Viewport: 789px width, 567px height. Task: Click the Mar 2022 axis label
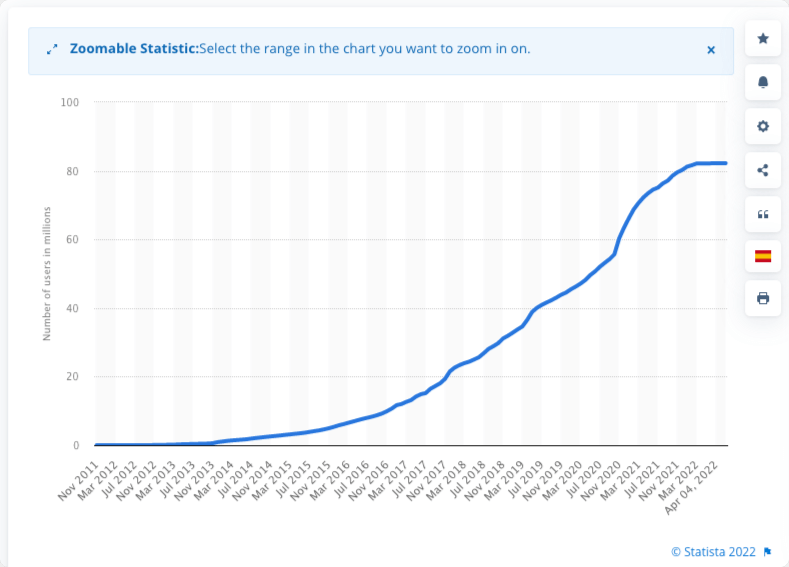pos(679,480)
